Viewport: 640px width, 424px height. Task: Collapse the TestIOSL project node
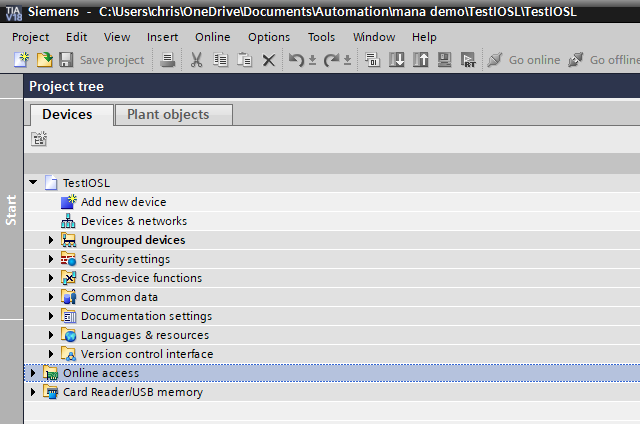coord(33,182)
